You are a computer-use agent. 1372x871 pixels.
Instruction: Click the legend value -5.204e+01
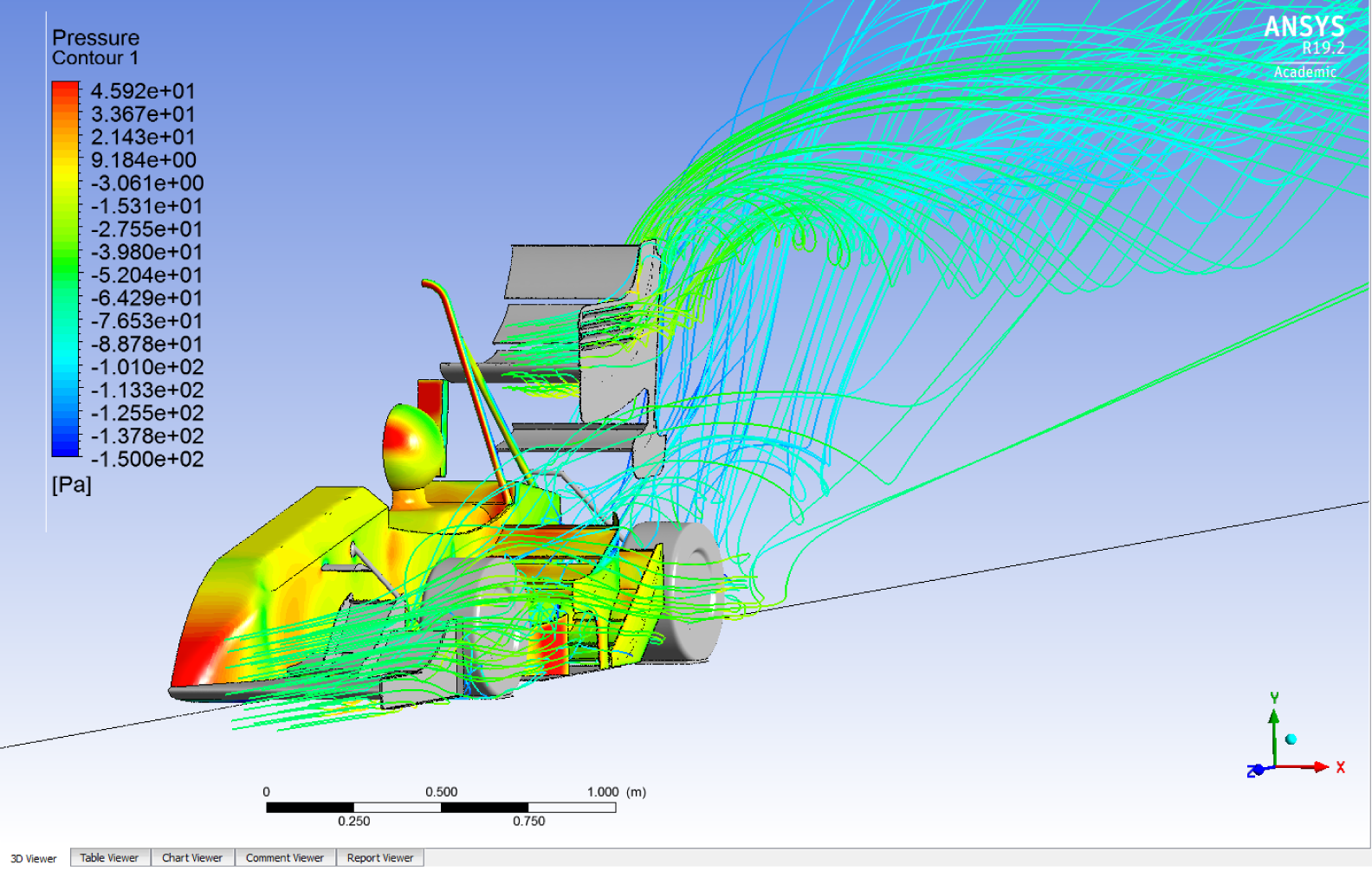click(147, 274)
